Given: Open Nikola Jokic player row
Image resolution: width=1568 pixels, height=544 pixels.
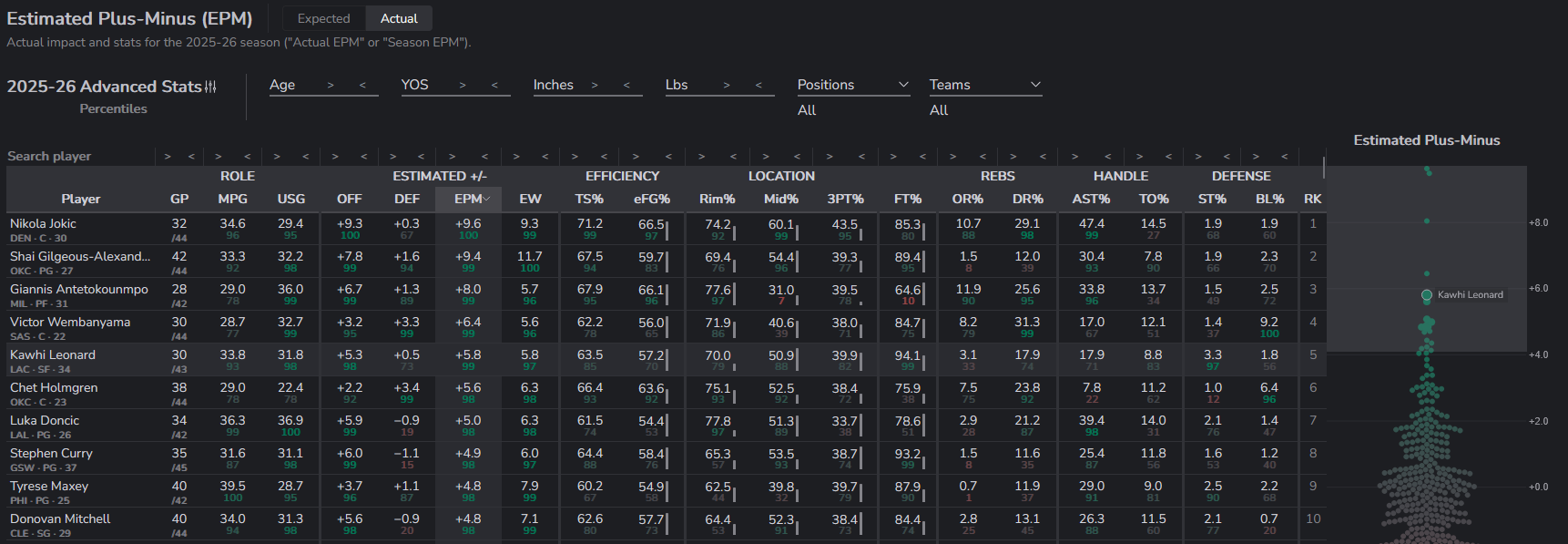Looking at the screenshot, I should click(x=666, y=229).
